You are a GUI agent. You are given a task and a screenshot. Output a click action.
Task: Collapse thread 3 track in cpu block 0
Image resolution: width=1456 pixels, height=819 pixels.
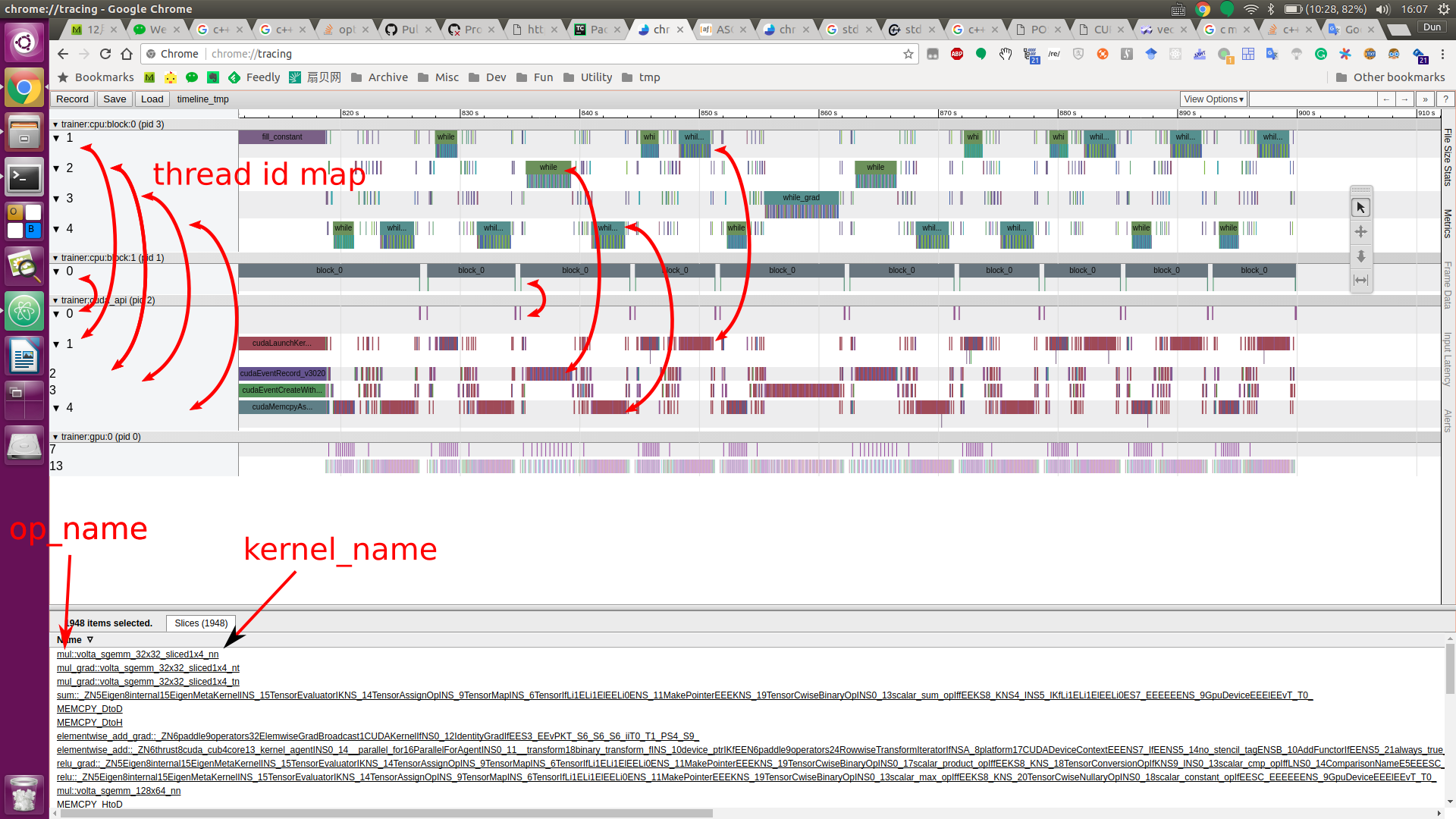tap(56, 199)
